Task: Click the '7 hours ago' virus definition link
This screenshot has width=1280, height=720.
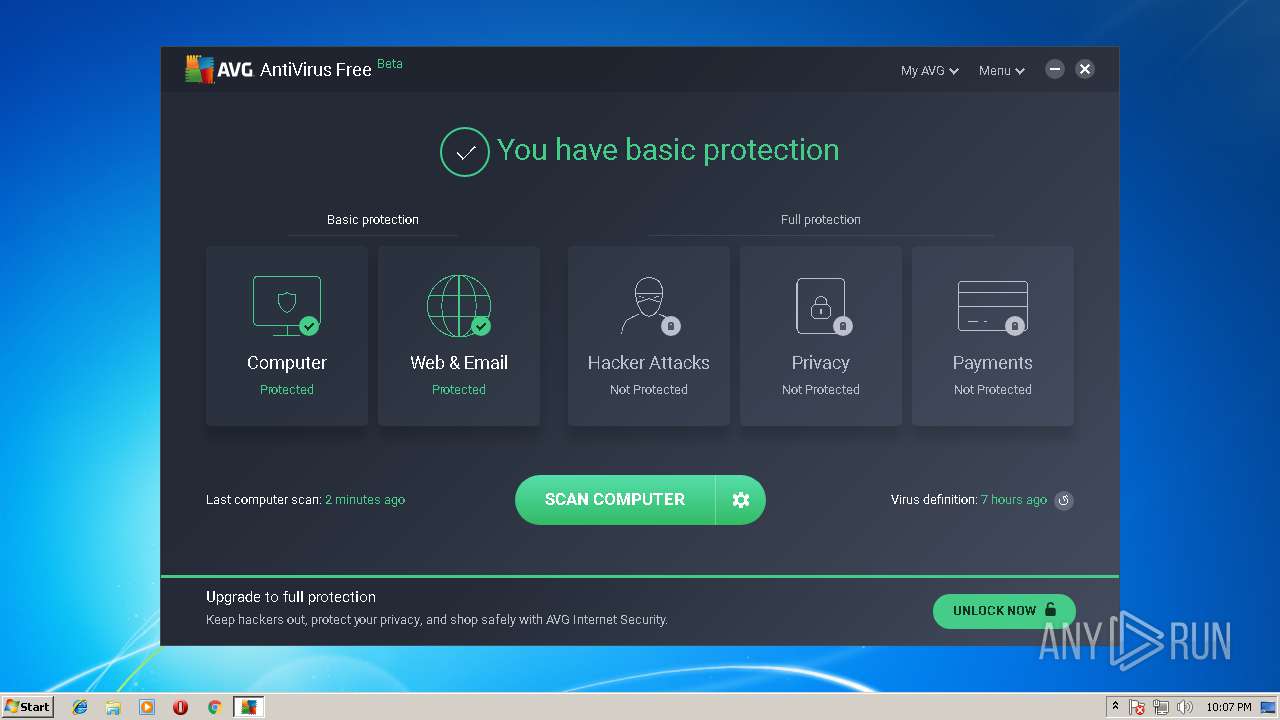Action: 1013,500
